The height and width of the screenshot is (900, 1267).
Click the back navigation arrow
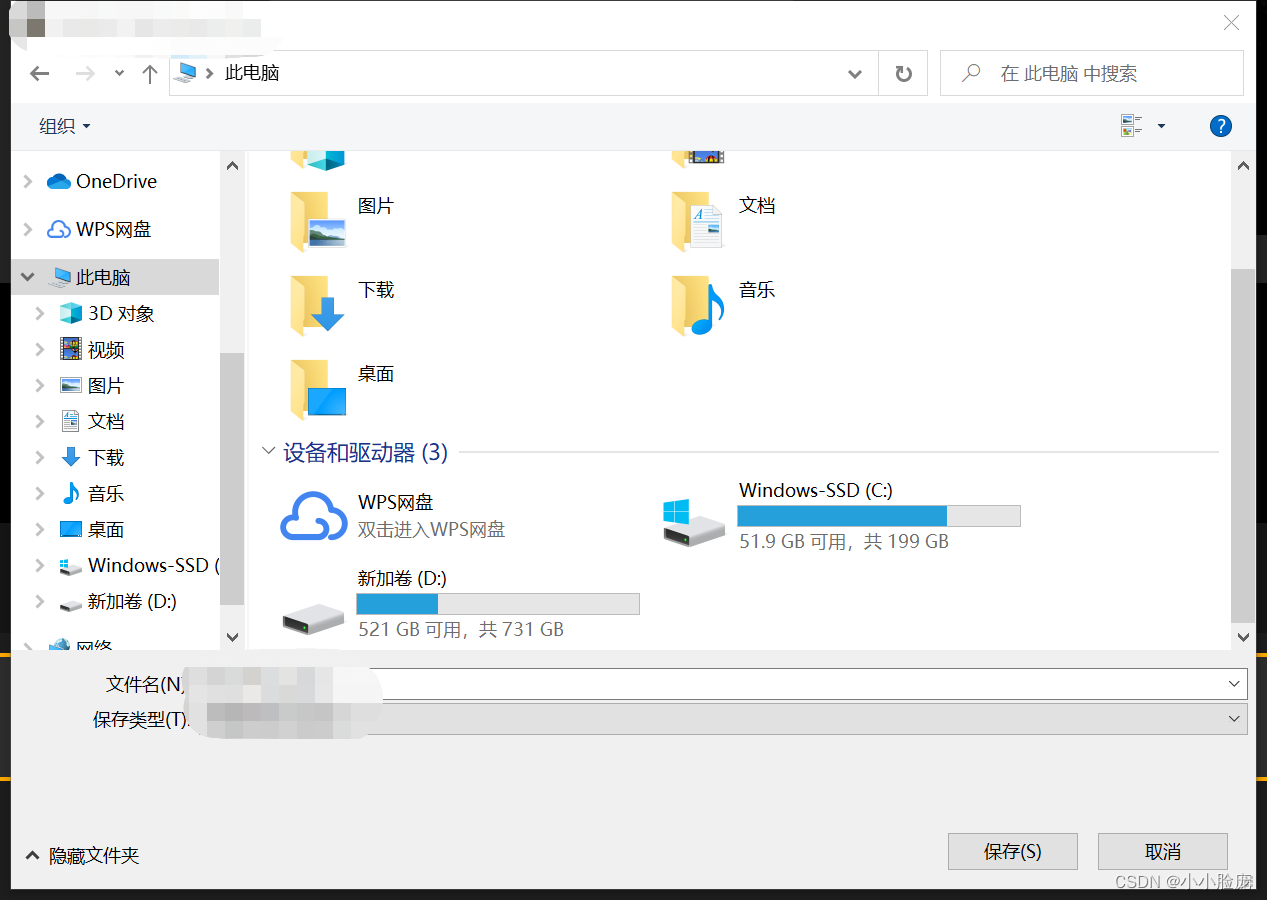tap(39, 73)
